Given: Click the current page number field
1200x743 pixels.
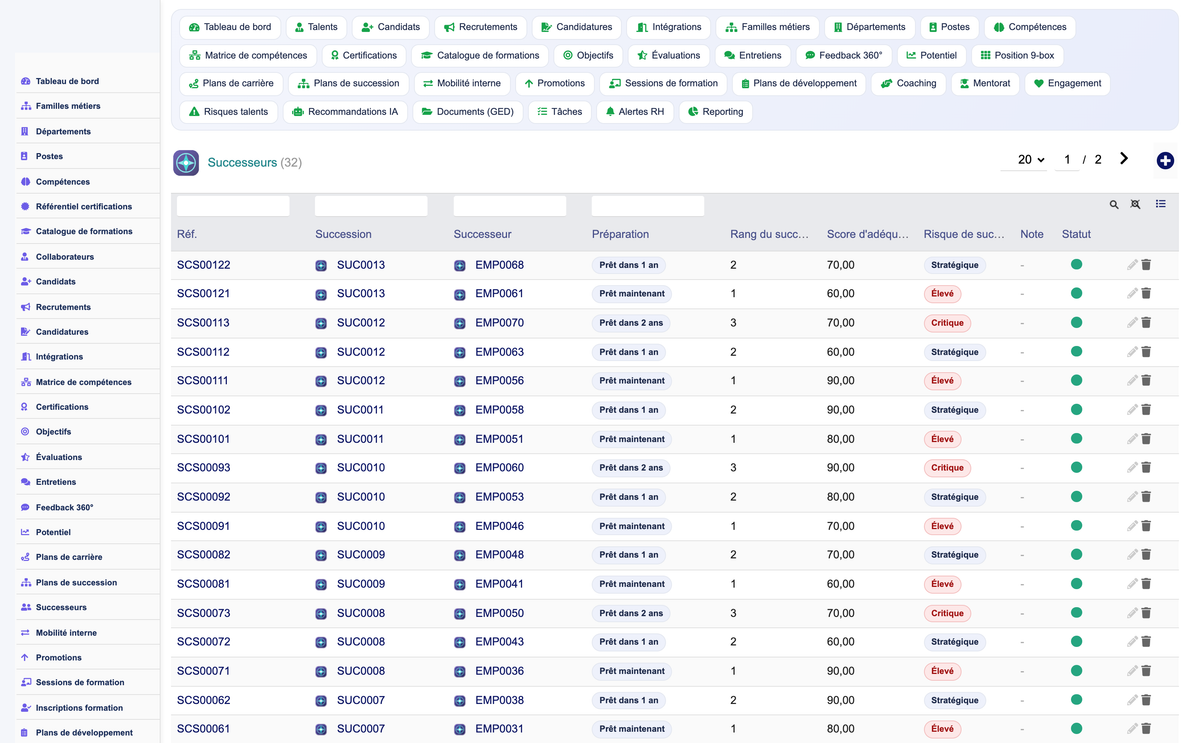Looking at the screenshot, I should point(1067,160).
